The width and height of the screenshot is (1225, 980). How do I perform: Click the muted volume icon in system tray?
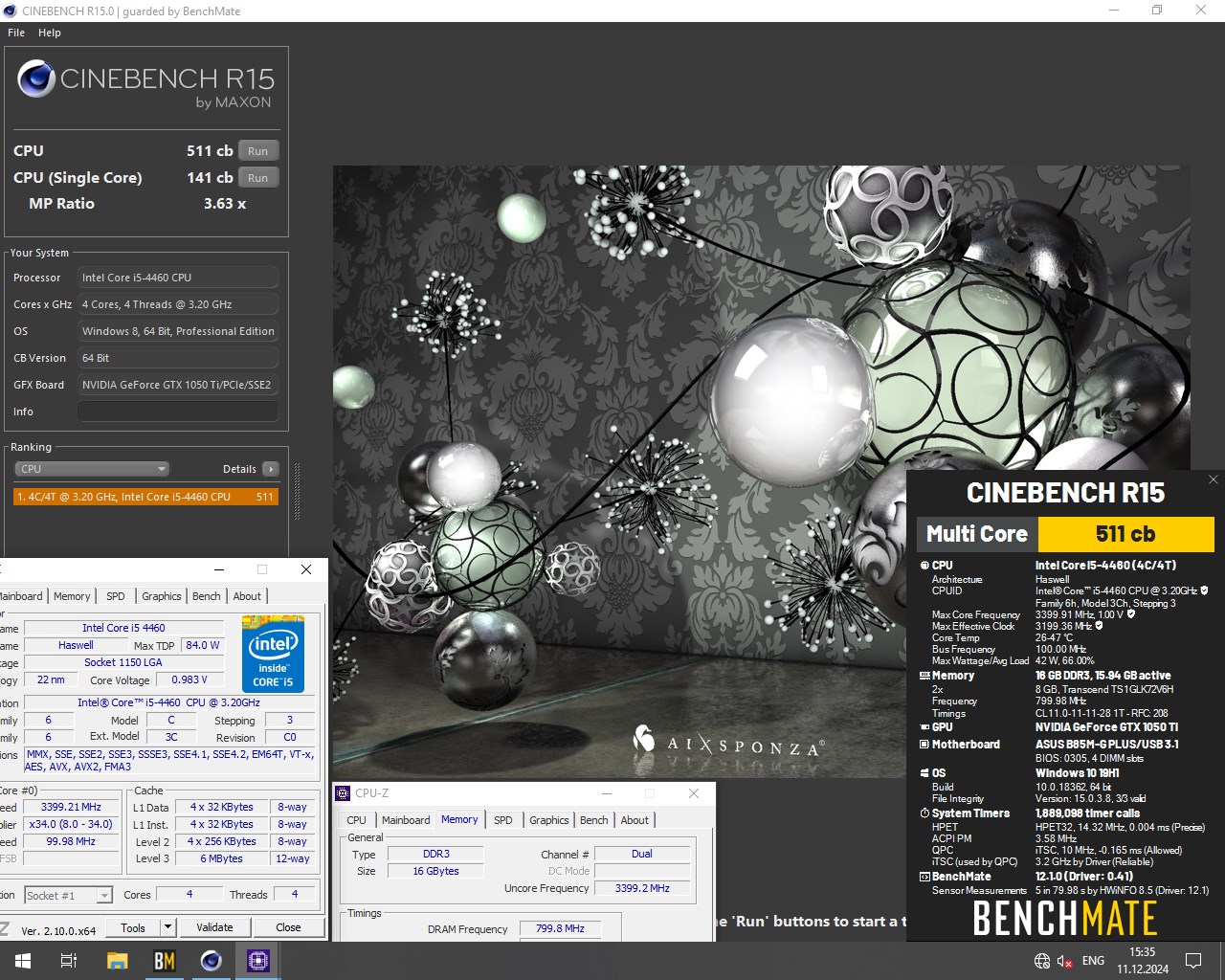(1065, 961)
